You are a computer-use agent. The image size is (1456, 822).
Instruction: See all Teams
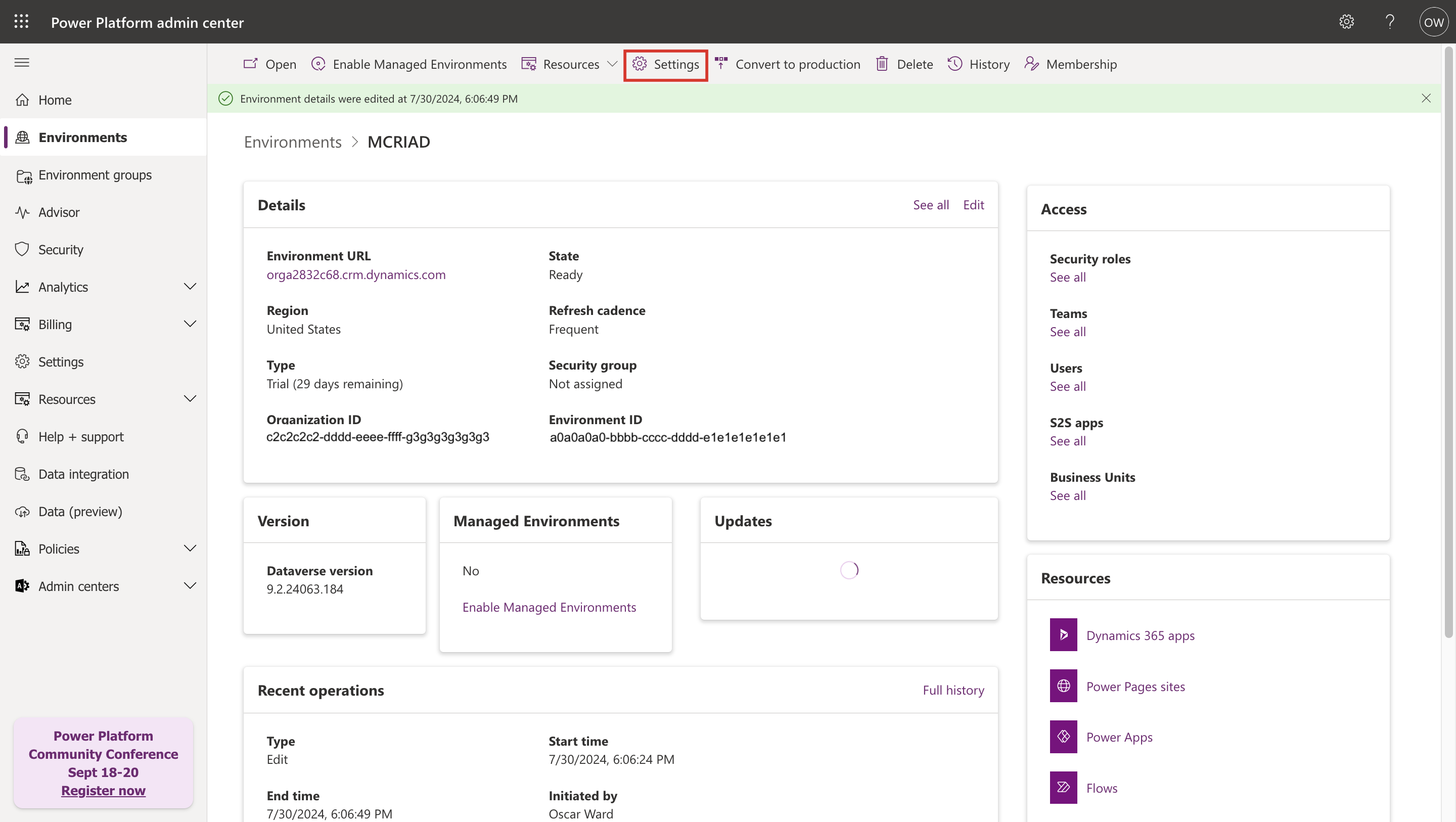coord(1068,332)
